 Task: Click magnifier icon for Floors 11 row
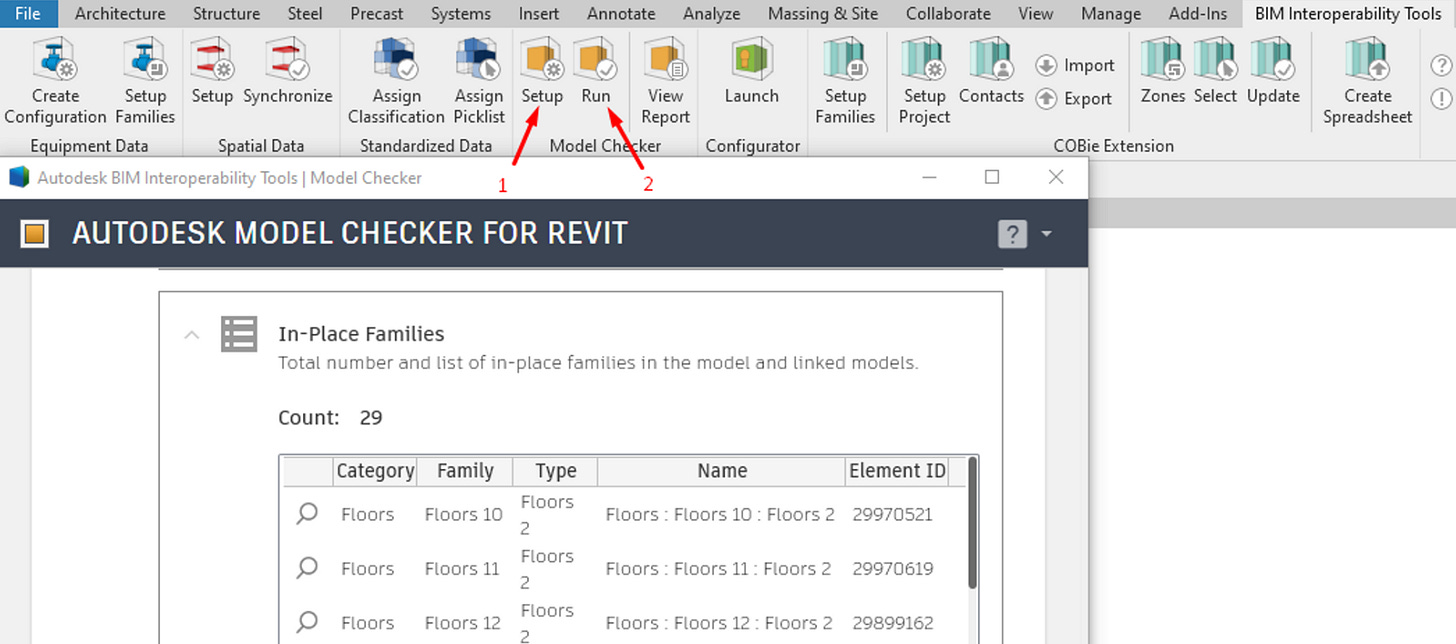pos(307,568)
